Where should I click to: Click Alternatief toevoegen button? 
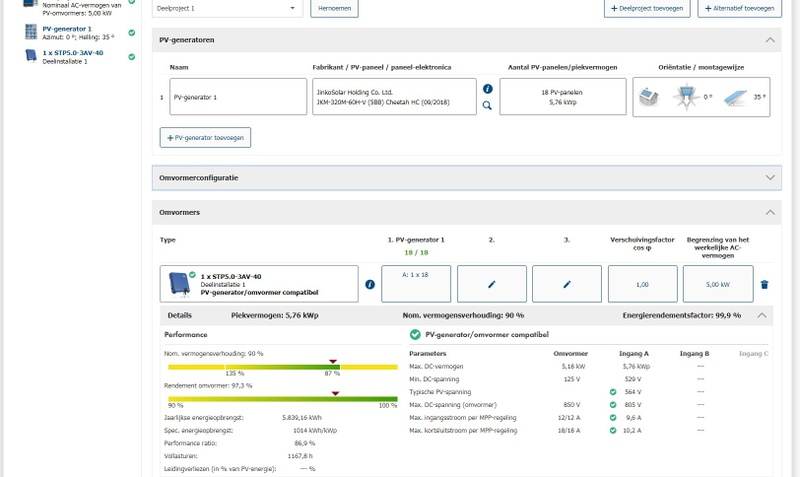click(738, 7)
